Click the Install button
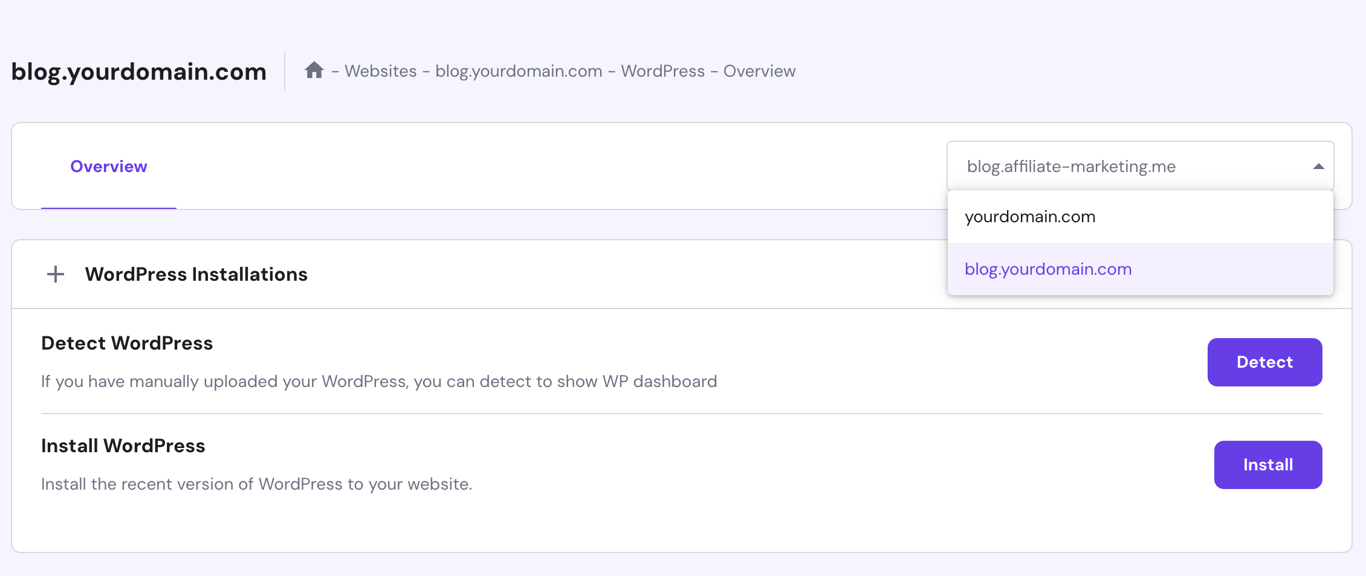This screenshot has width=1366, height=576. 1267,464
